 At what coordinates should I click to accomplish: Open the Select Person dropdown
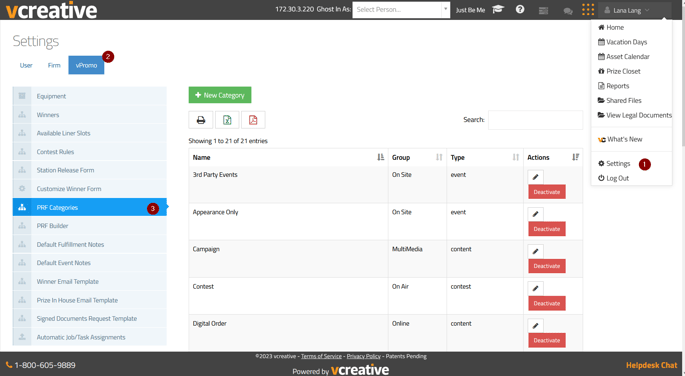401,9
